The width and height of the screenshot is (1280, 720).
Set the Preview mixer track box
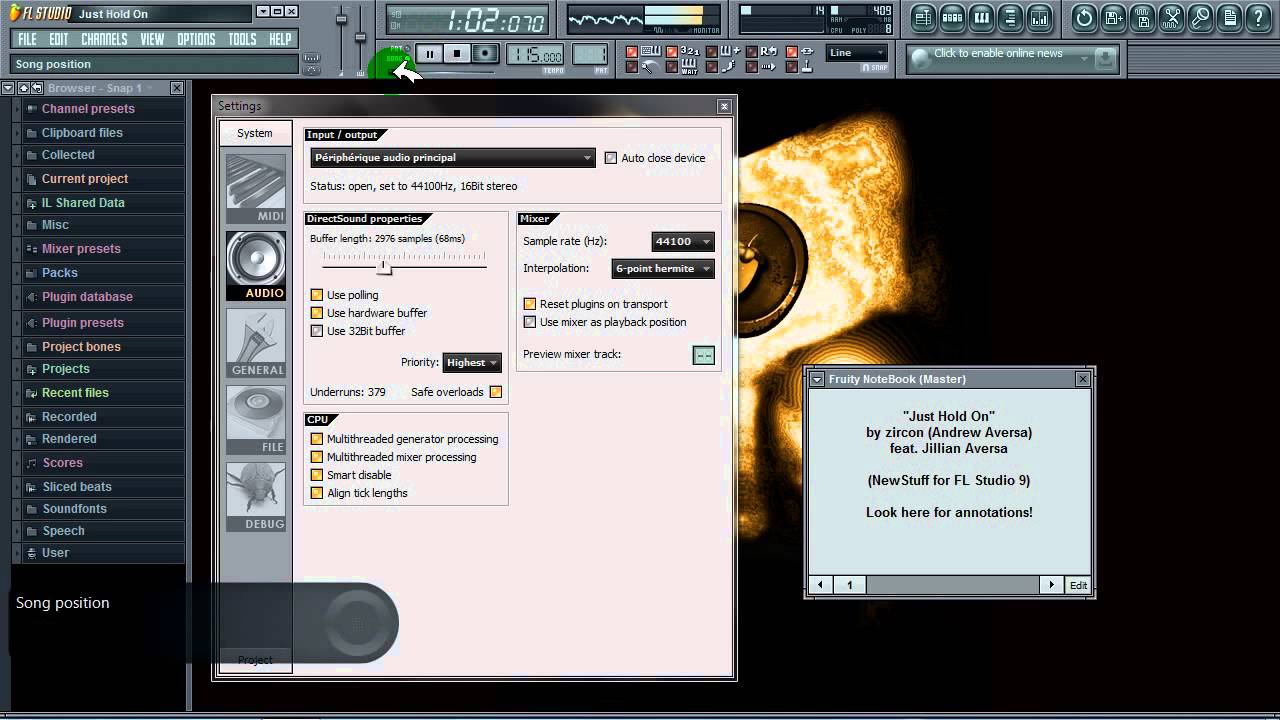704,355
